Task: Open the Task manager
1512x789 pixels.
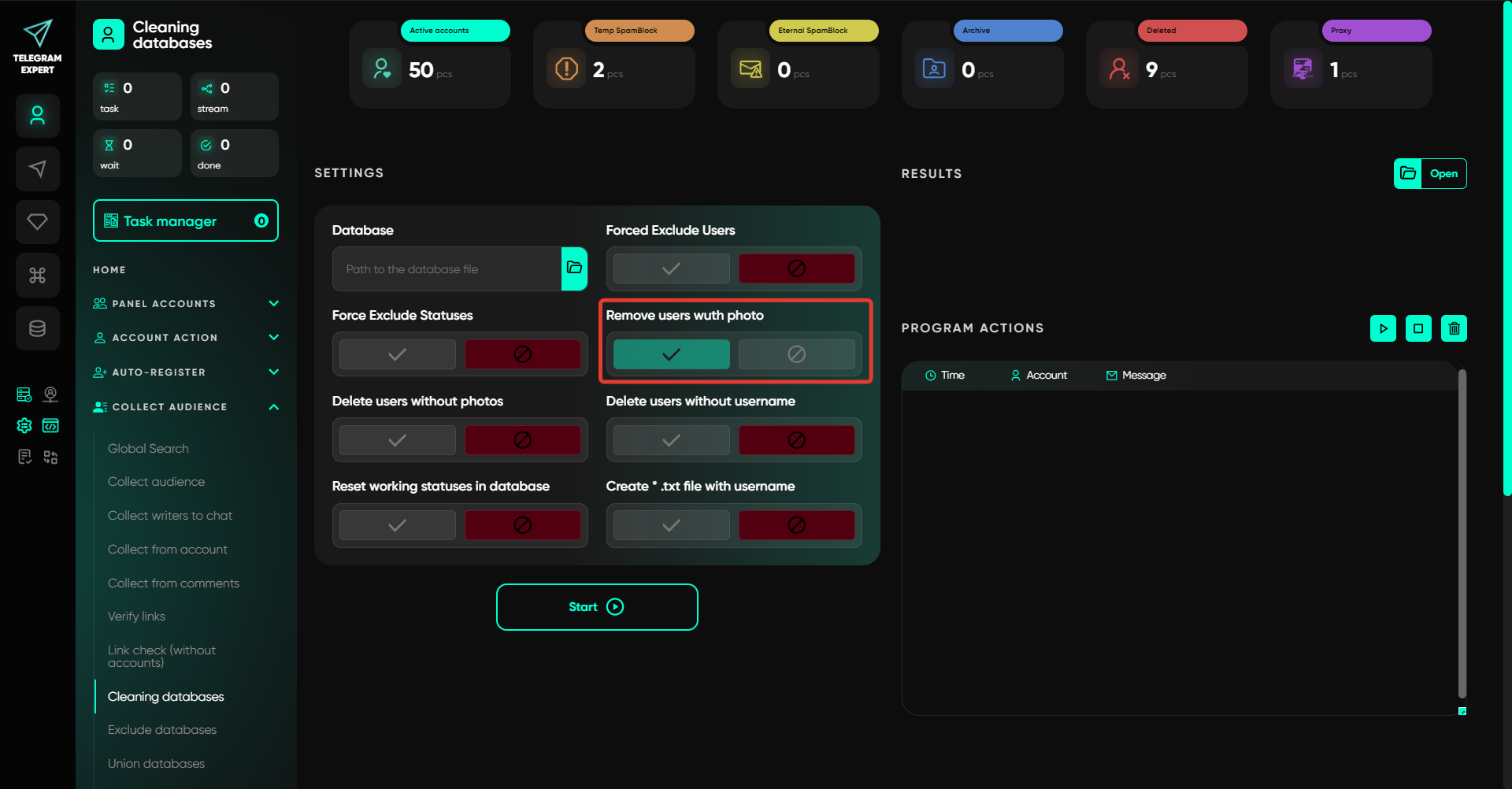Action: tap(185, 221)
